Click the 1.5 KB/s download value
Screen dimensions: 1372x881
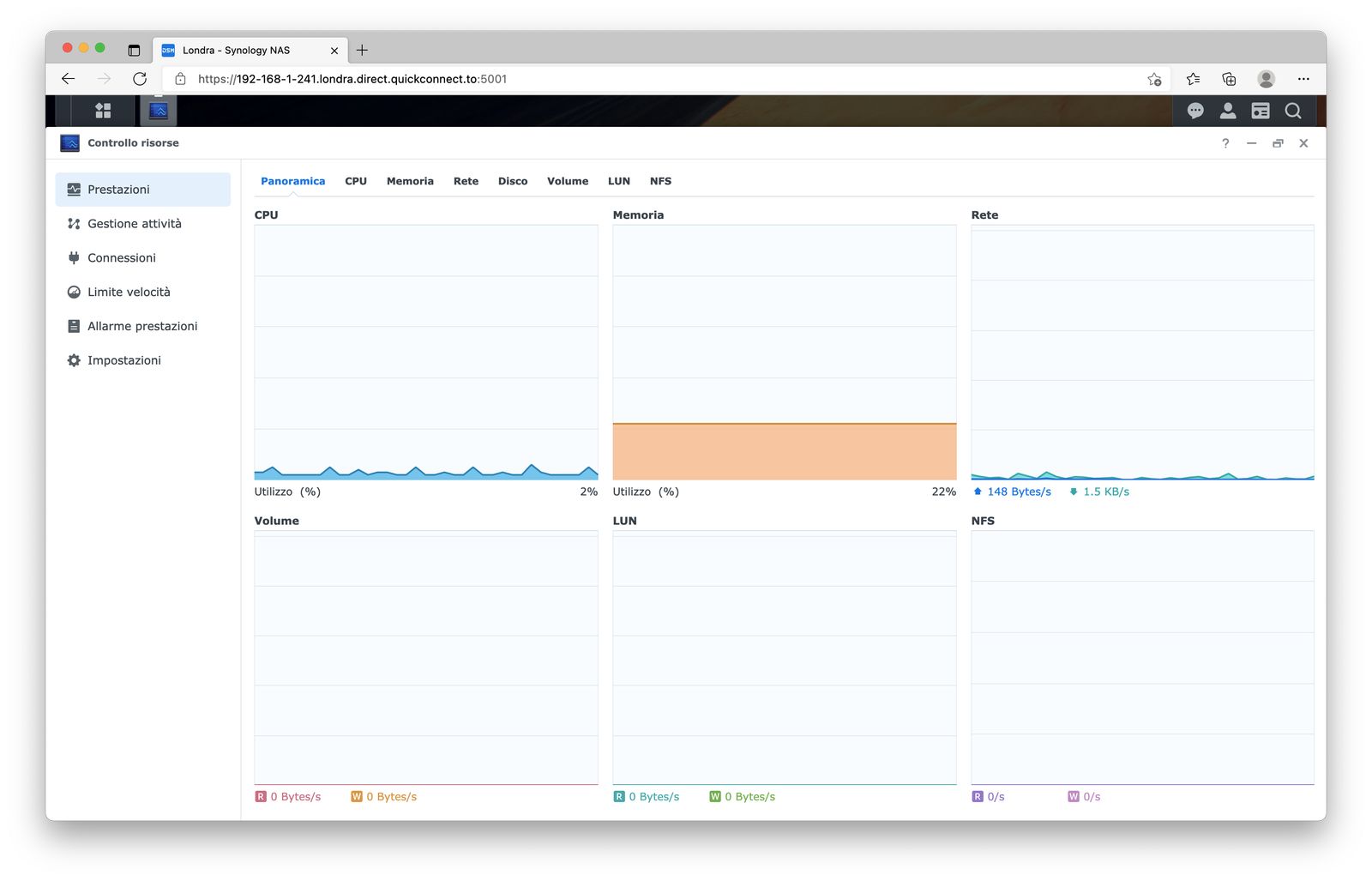pyautogui.click(x=1106, y=492)
